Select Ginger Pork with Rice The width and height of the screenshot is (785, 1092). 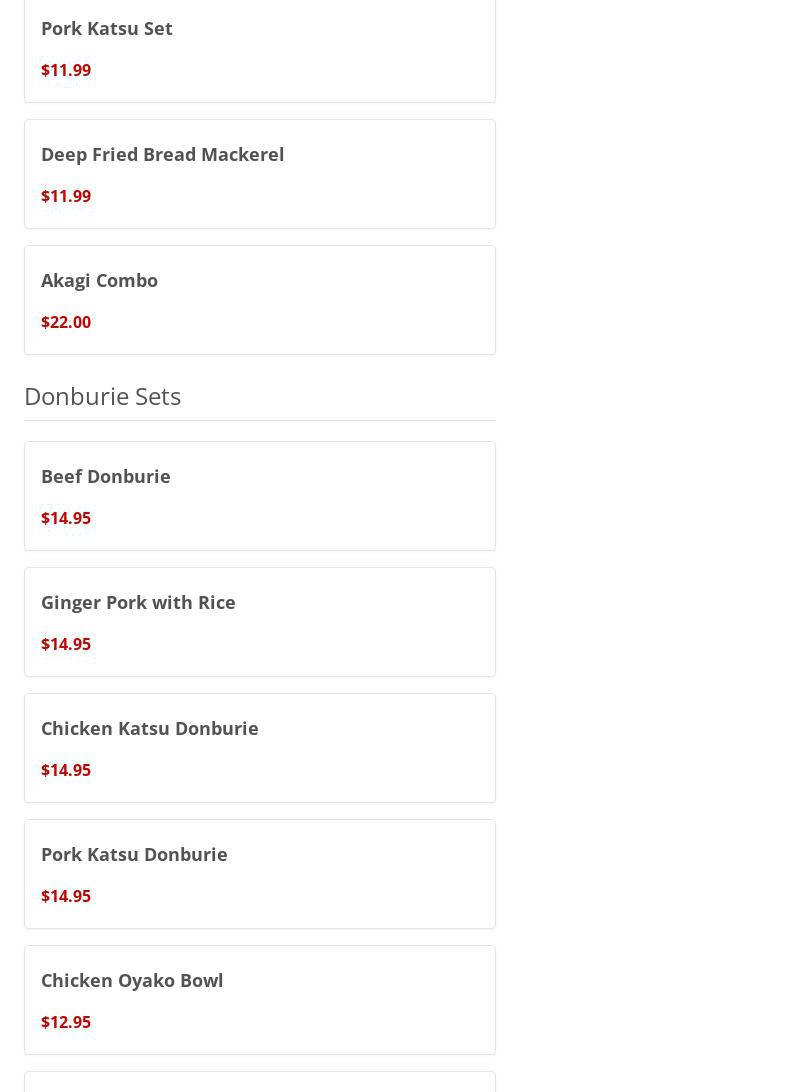[x=138, y=602]
